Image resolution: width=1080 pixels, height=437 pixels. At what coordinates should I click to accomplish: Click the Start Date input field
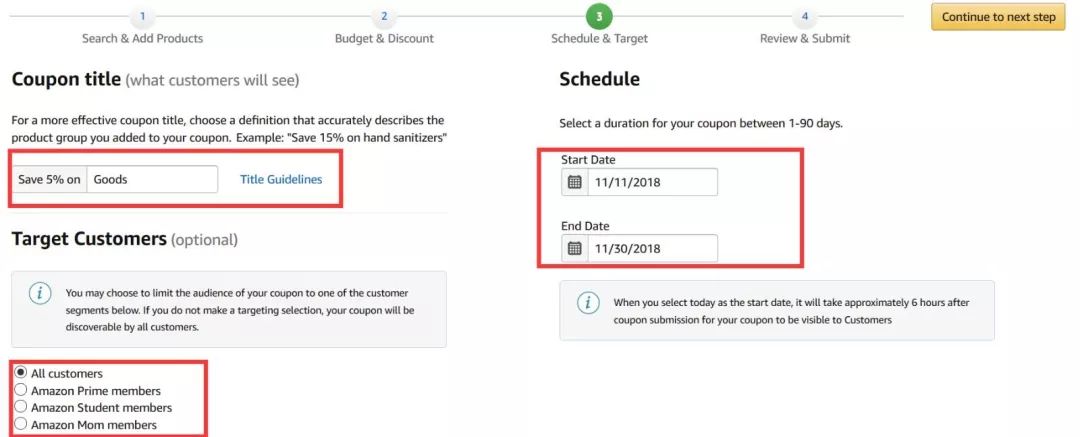coord(651,182)
